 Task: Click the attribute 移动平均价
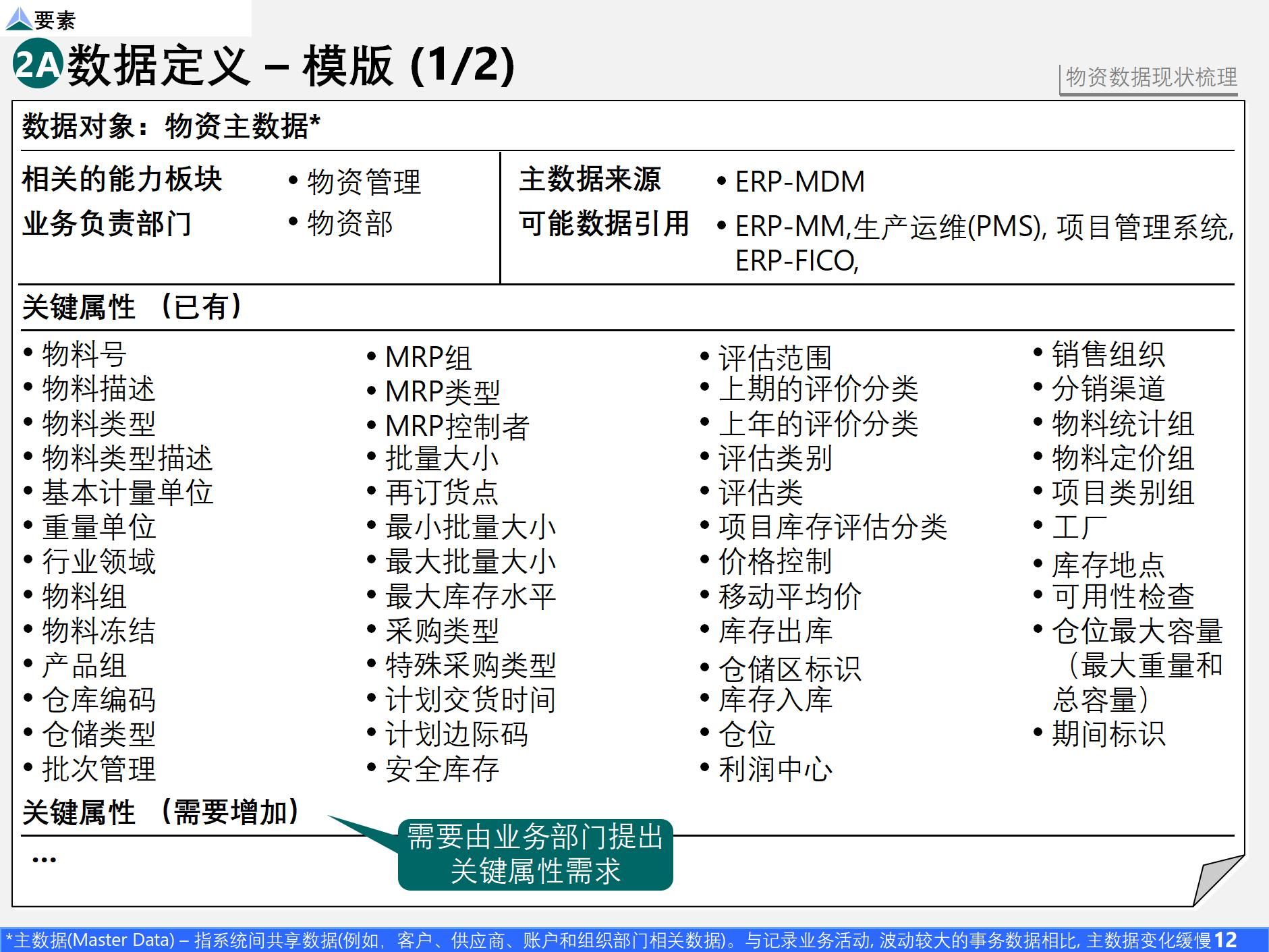click(790, 596)
